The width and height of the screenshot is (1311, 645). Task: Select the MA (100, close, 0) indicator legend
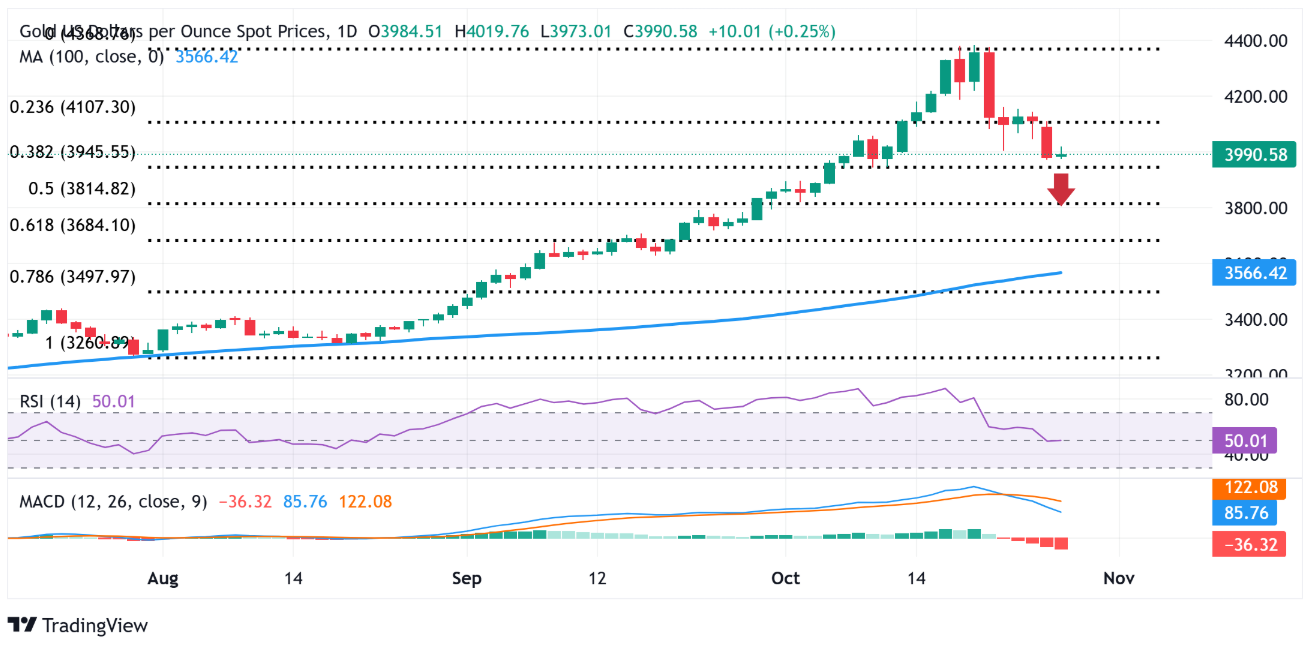94,56
